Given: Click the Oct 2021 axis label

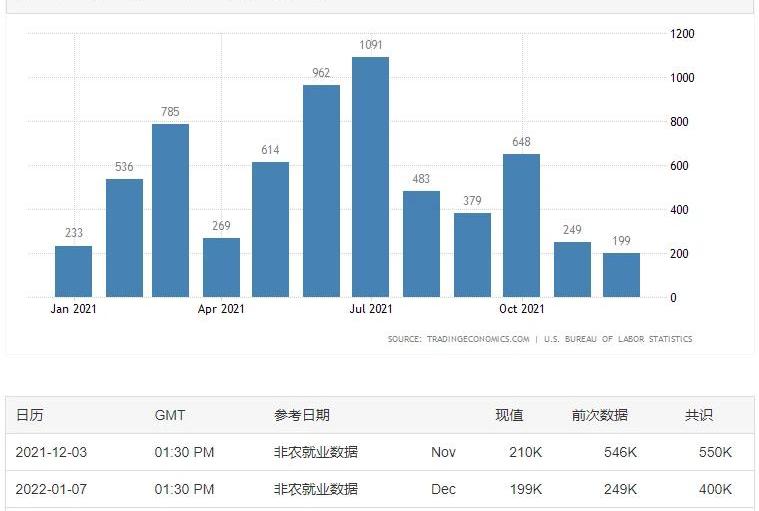Looking at the screenshot, I should 521,309.
